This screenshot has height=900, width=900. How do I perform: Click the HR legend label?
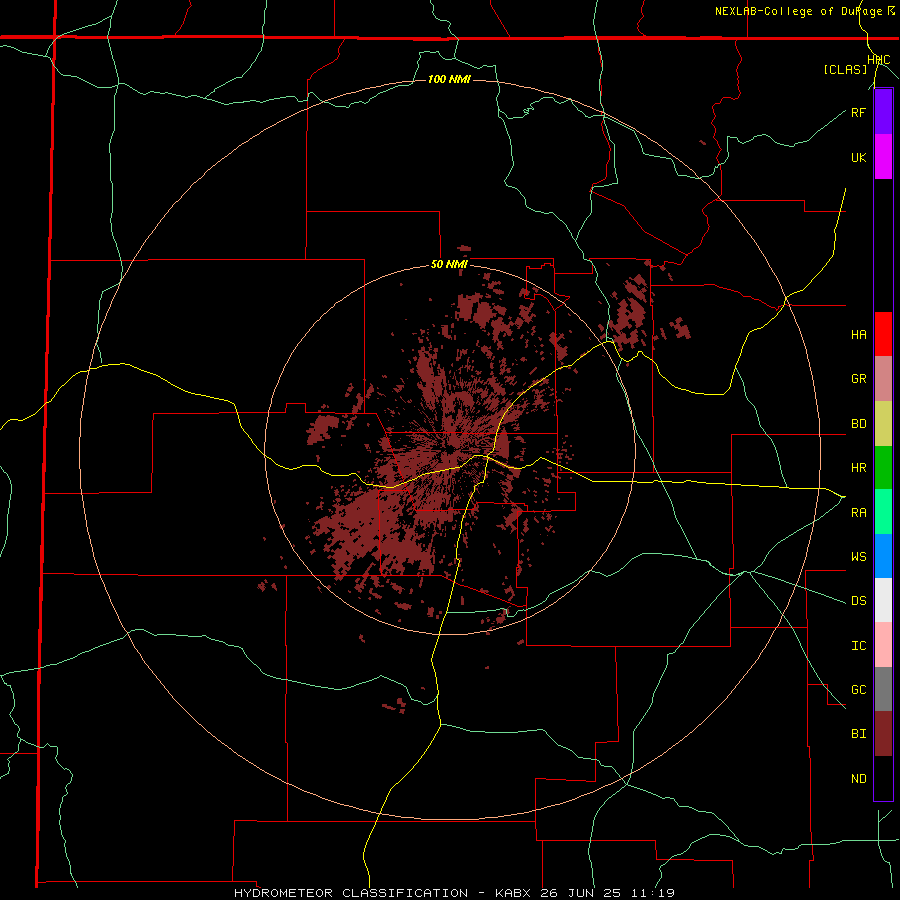(858, 468)
